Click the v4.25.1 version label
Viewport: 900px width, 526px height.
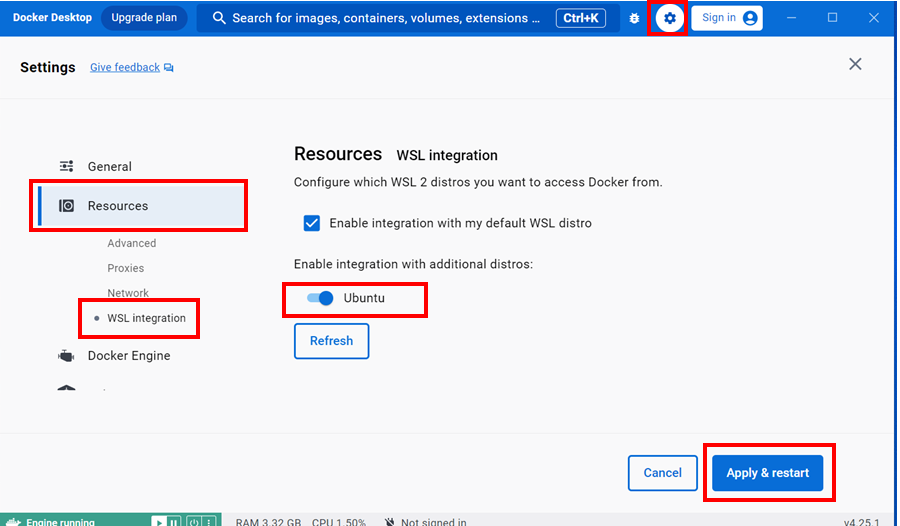861,522
